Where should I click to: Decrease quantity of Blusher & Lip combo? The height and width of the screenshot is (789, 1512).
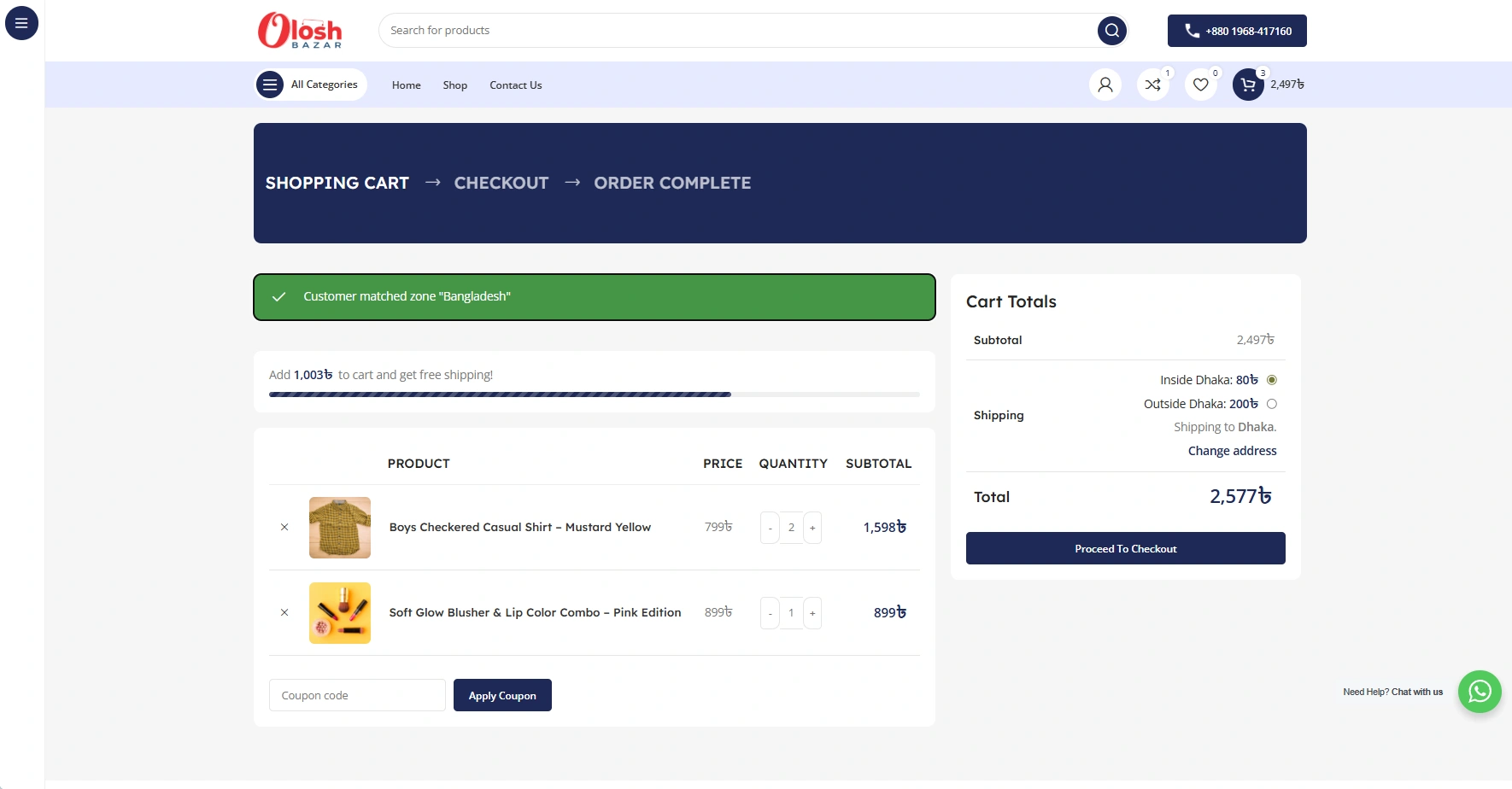[770, 613]
